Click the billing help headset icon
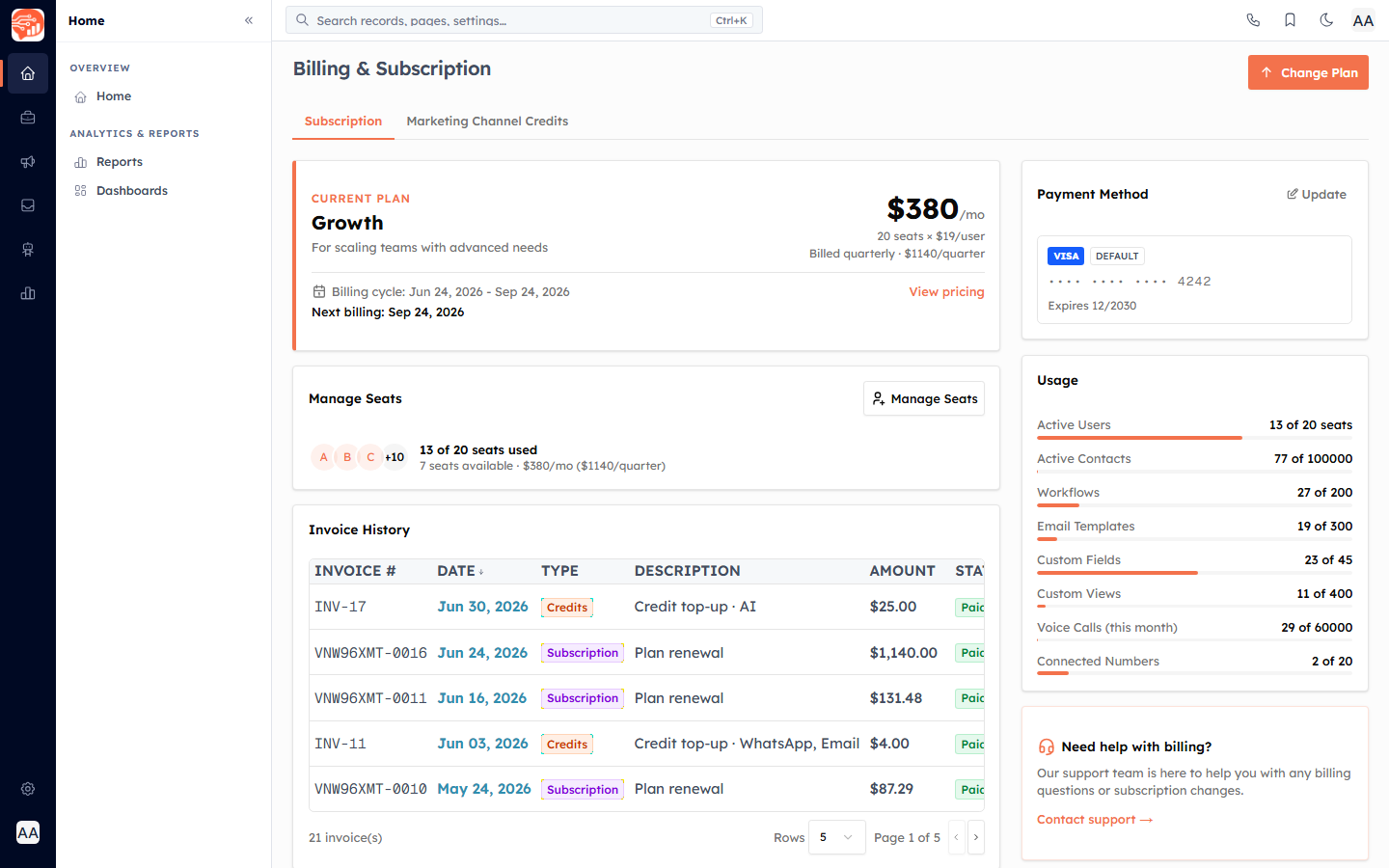 (x=1046, y=746)
